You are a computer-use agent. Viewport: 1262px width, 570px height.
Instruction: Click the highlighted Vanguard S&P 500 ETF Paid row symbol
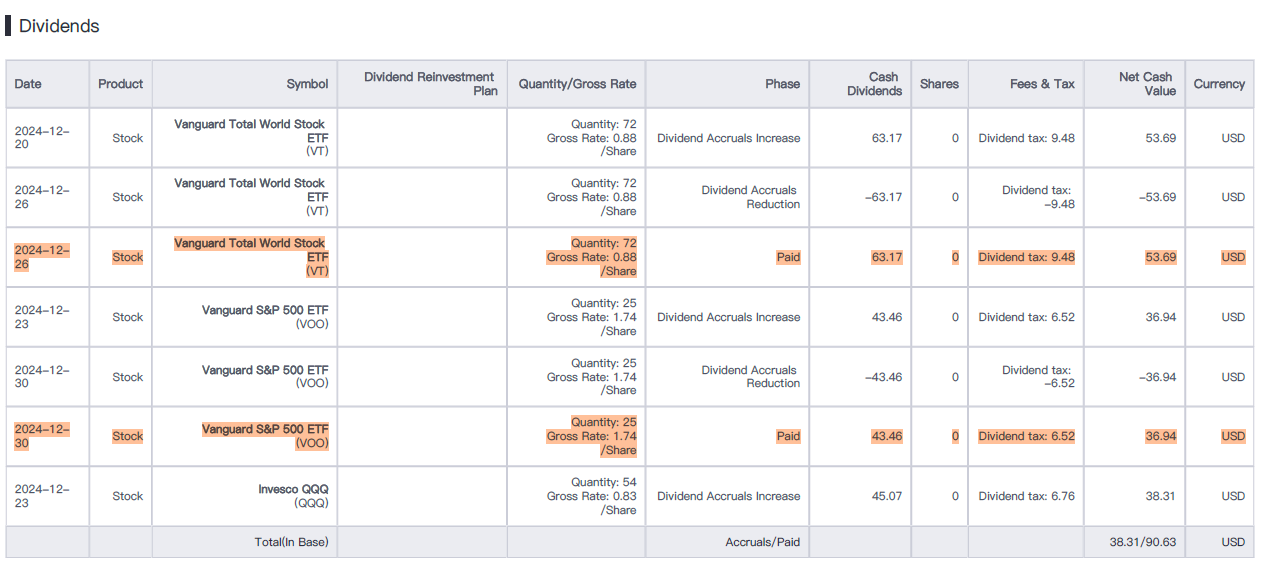click(x=265, y=436)
